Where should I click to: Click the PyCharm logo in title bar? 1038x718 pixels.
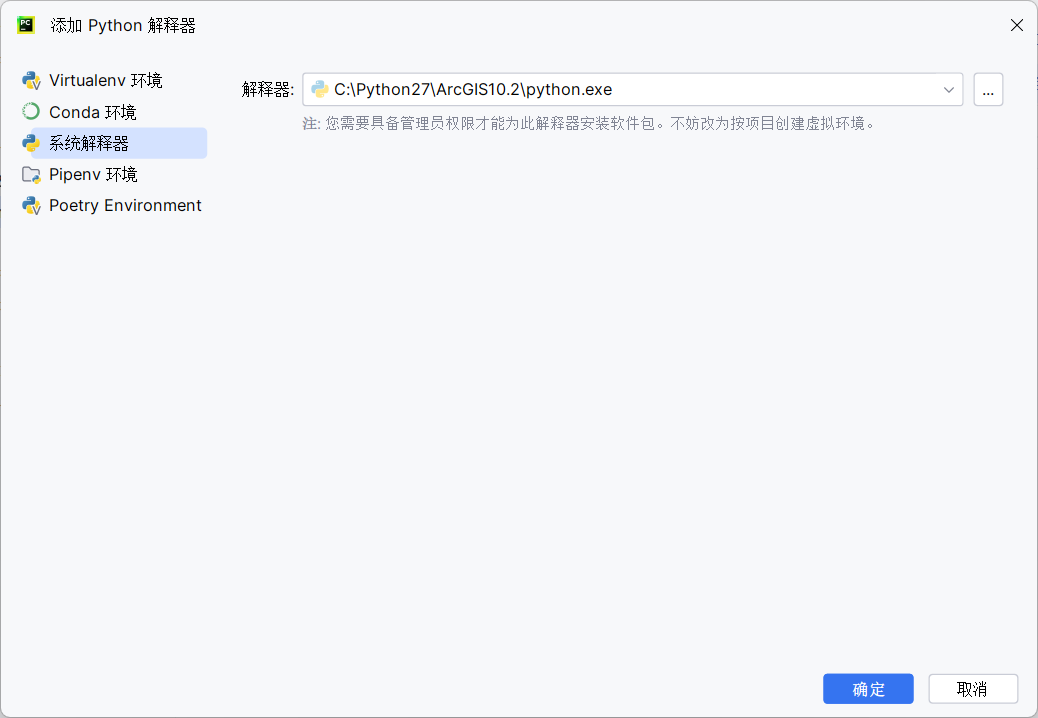coord(26,25)
